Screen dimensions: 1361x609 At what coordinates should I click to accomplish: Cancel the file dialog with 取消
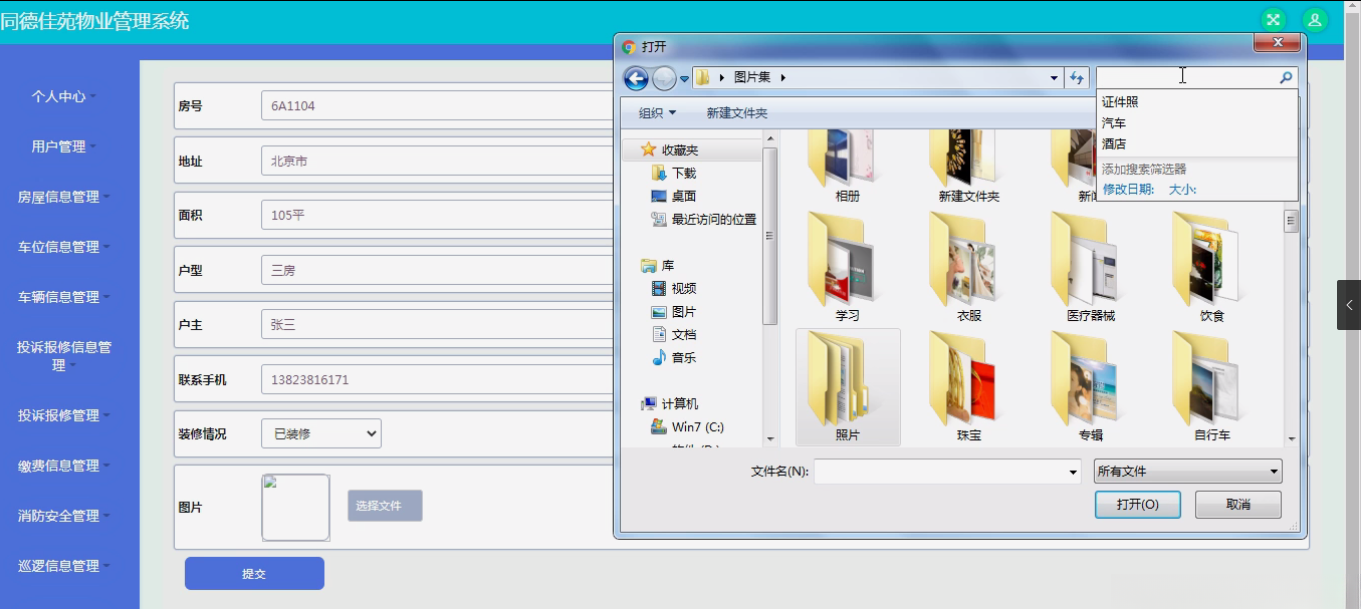pos(1238,504)
